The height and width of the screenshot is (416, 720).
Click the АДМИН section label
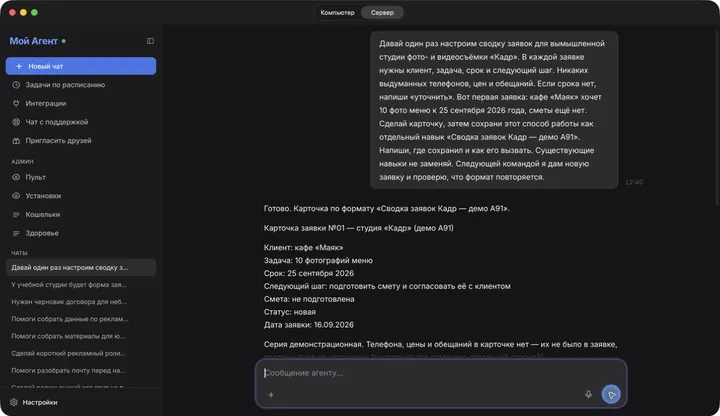pos(22,161)
